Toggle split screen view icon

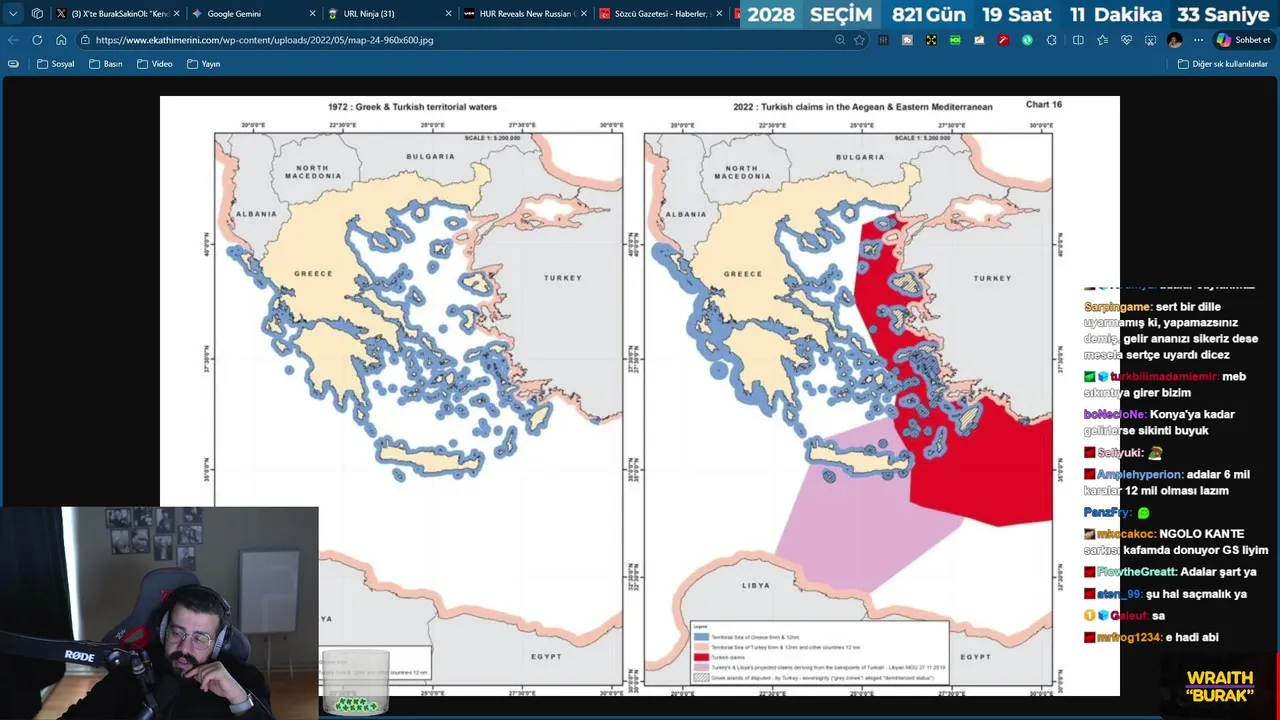1078,40
